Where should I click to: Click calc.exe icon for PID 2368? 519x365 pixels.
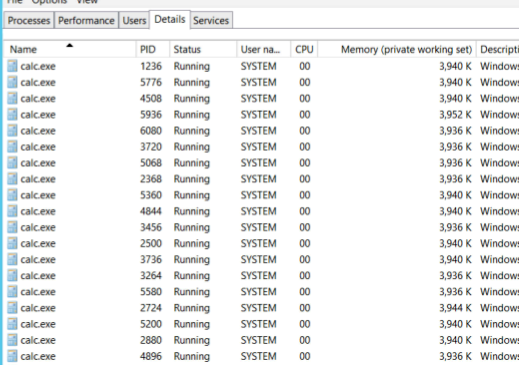pos(12,179)
